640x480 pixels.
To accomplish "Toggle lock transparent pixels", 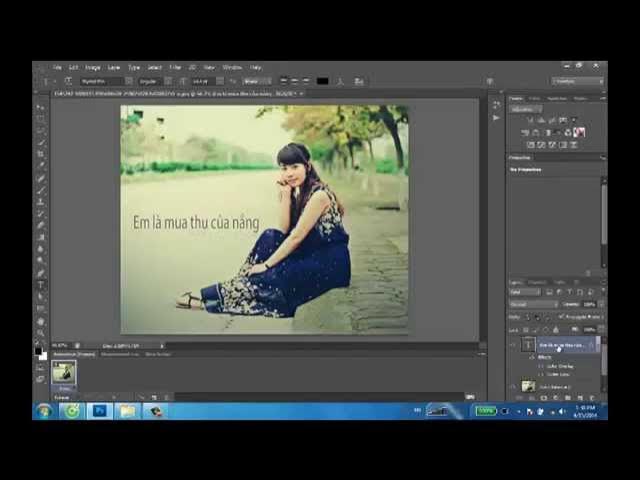I will pyautogui.click(x=526, y=330).
